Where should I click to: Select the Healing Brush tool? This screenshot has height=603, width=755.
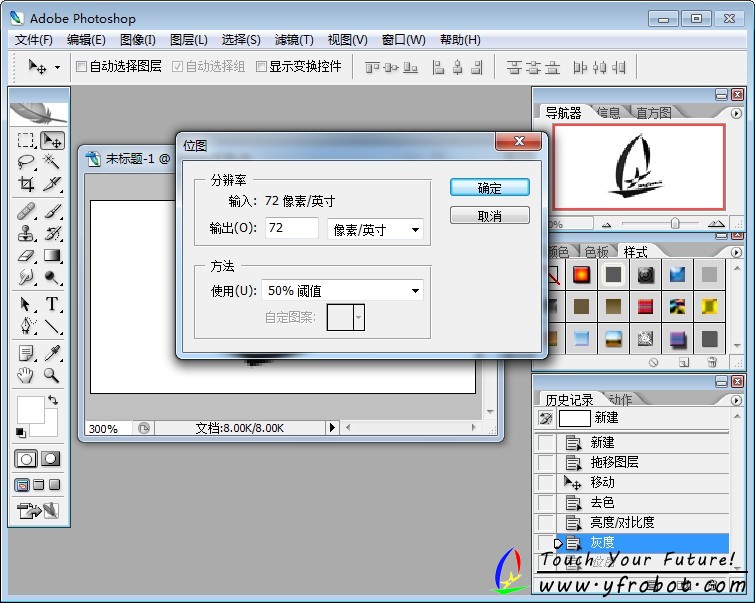pos(26,211)
